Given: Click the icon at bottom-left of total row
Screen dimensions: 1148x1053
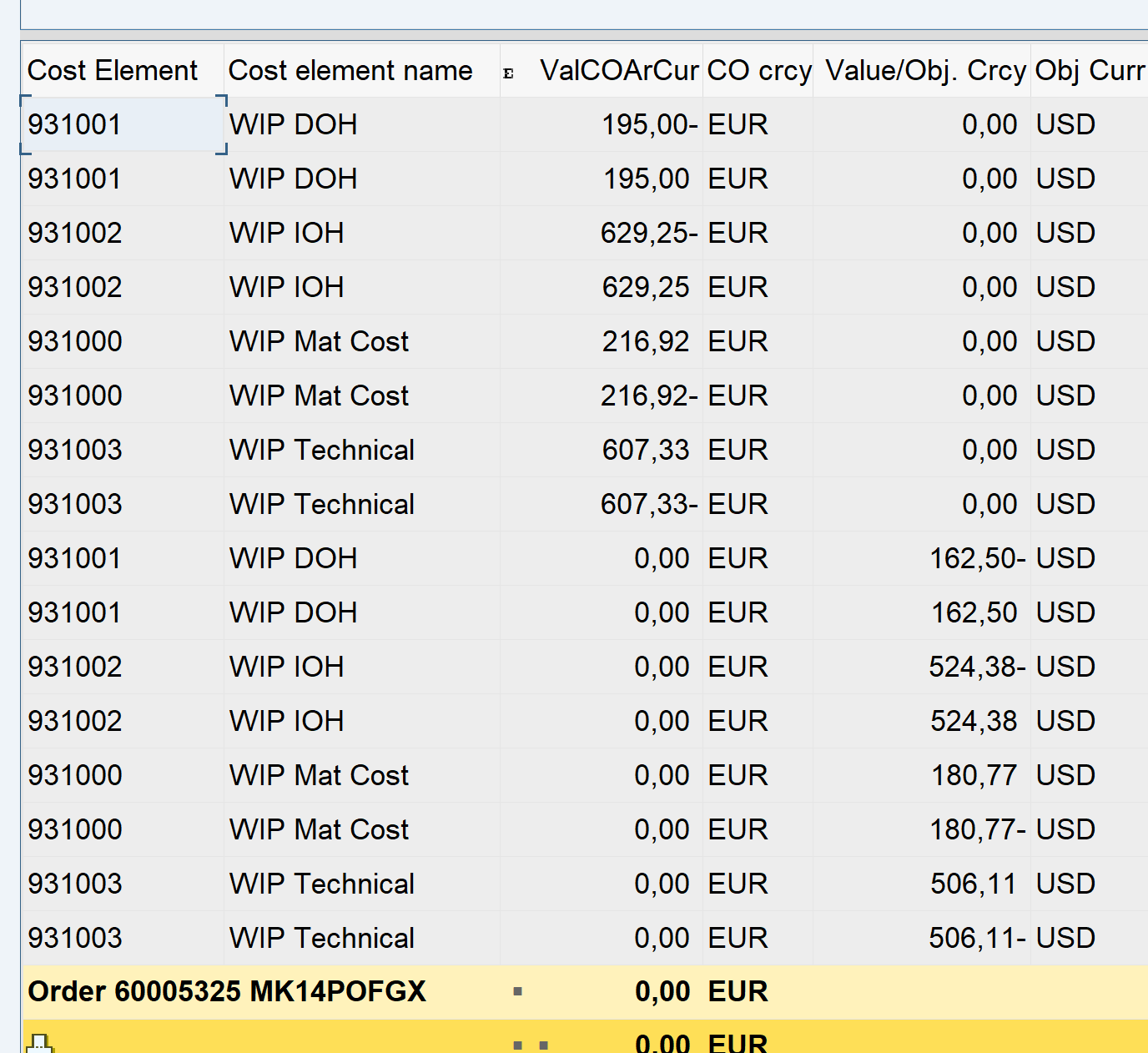Looking at the screenshot, I should [x=40, y=1043].
